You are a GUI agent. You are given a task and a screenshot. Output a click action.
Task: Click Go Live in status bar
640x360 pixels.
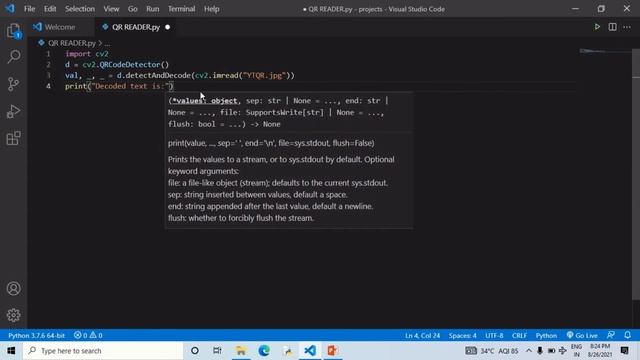click(582, 336)
